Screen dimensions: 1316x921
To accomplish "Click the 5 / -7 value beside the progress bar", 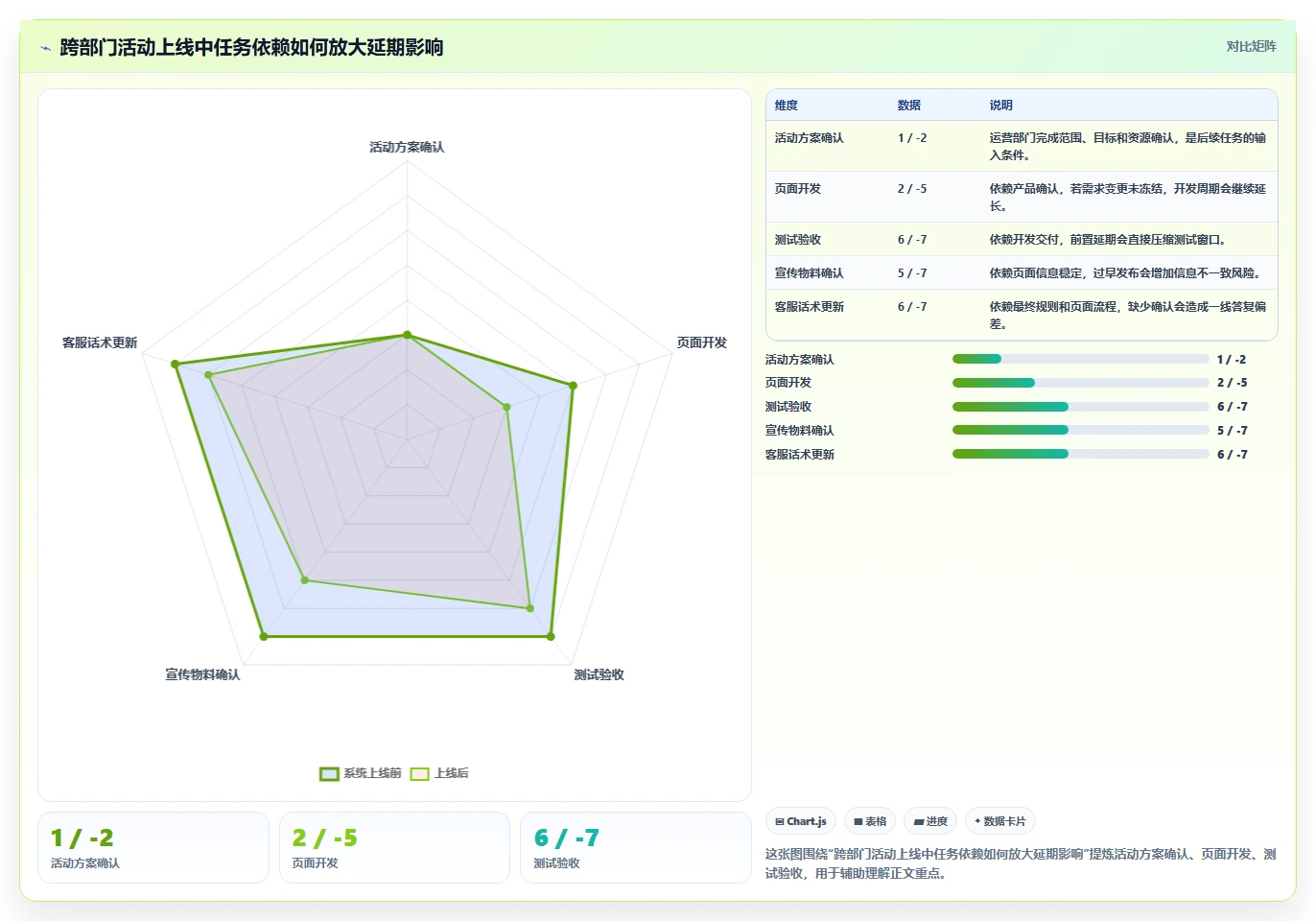I will [1233, 431].
